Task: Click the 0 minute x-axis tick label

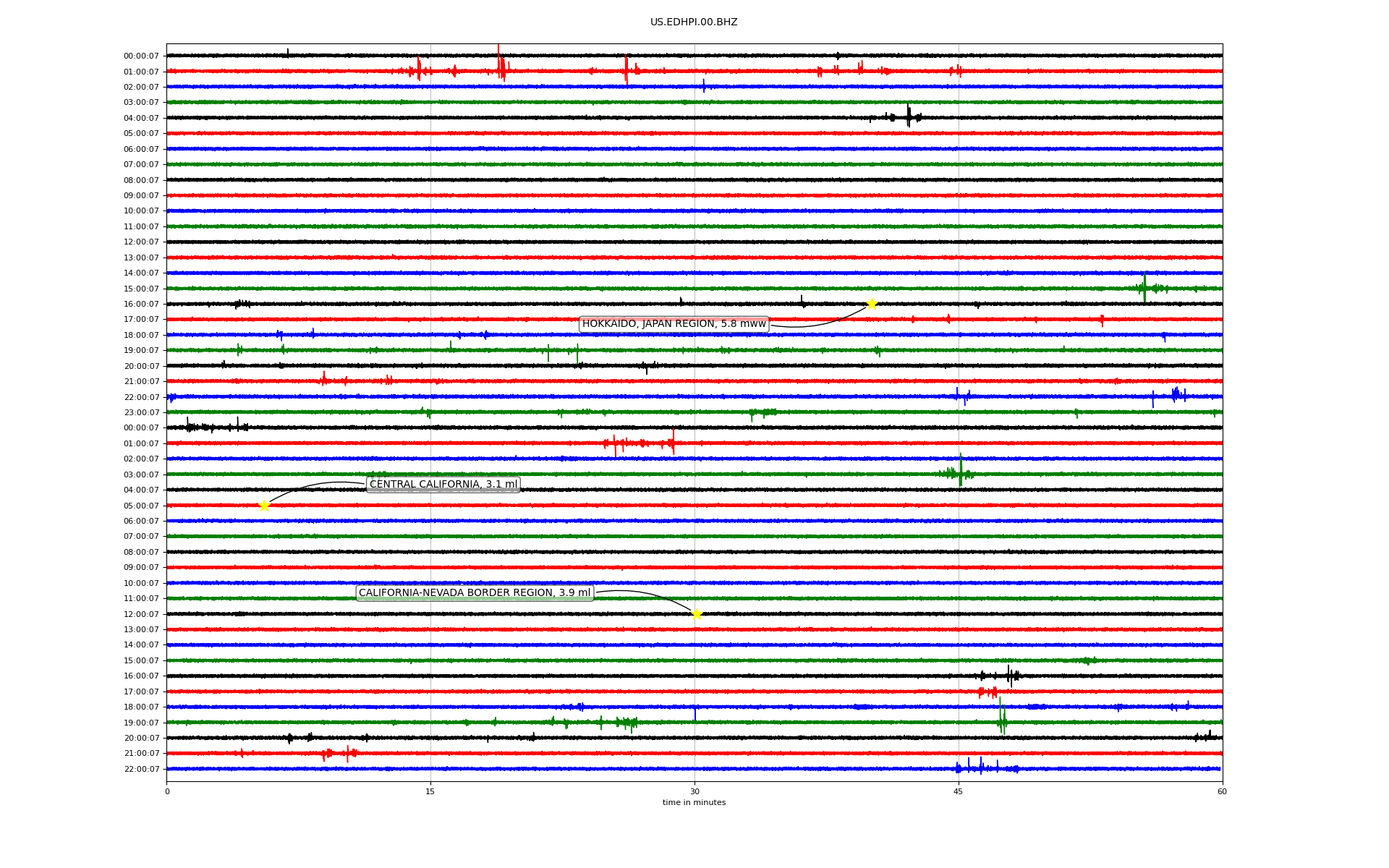Action: click(x=167, y=791)
